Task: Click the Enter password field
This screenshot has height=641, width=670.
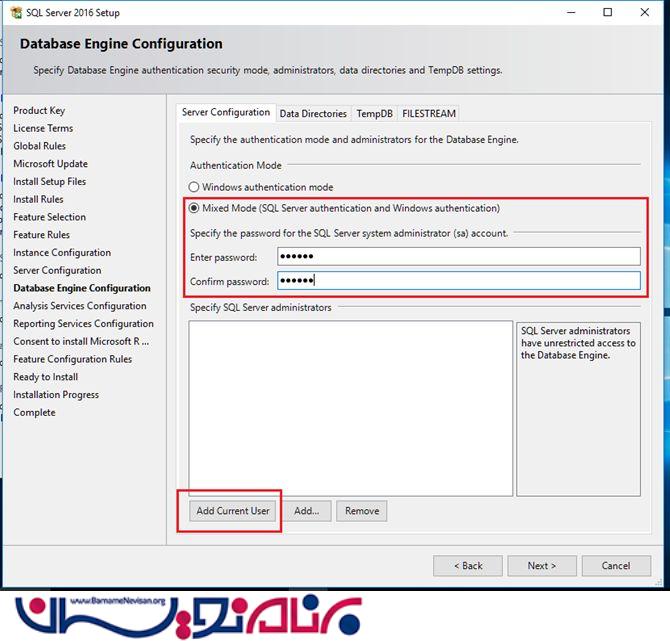Action: click(457, 257)
